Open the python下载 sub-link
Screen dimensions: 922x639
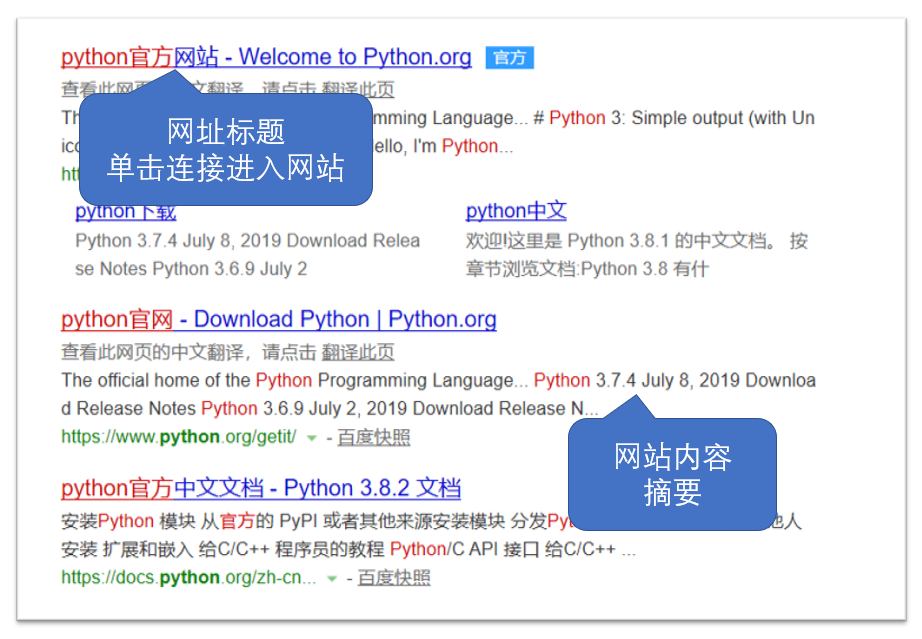[126, 212]
